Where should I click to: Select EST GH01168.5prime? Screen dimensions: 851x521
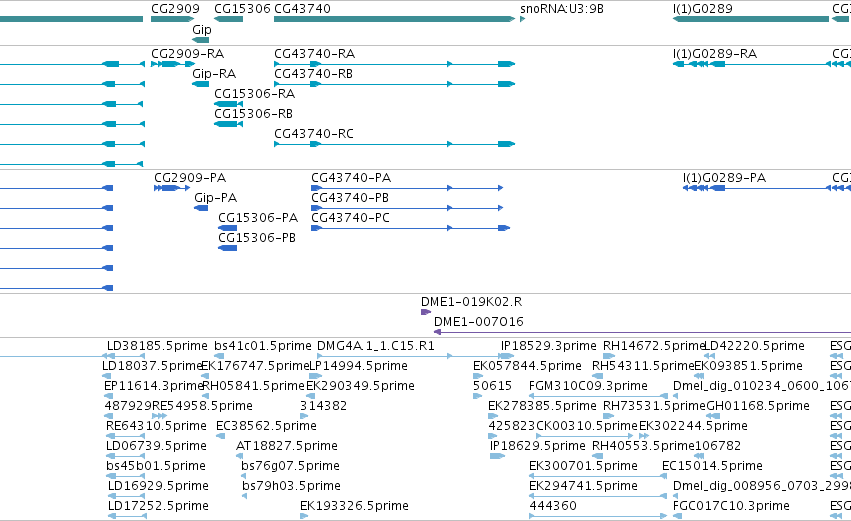point(758,406)
